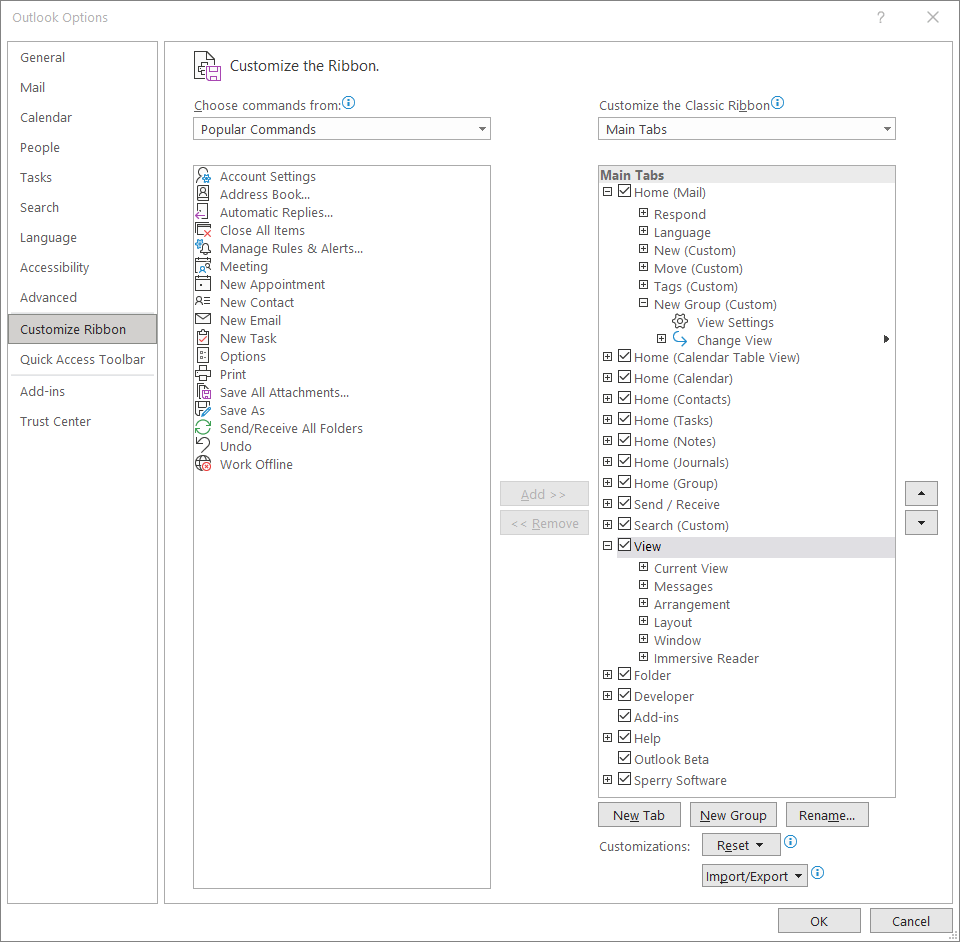960x942 pixels.
Task: Select the Immersive Reader group row
Action: click(706, 658)
